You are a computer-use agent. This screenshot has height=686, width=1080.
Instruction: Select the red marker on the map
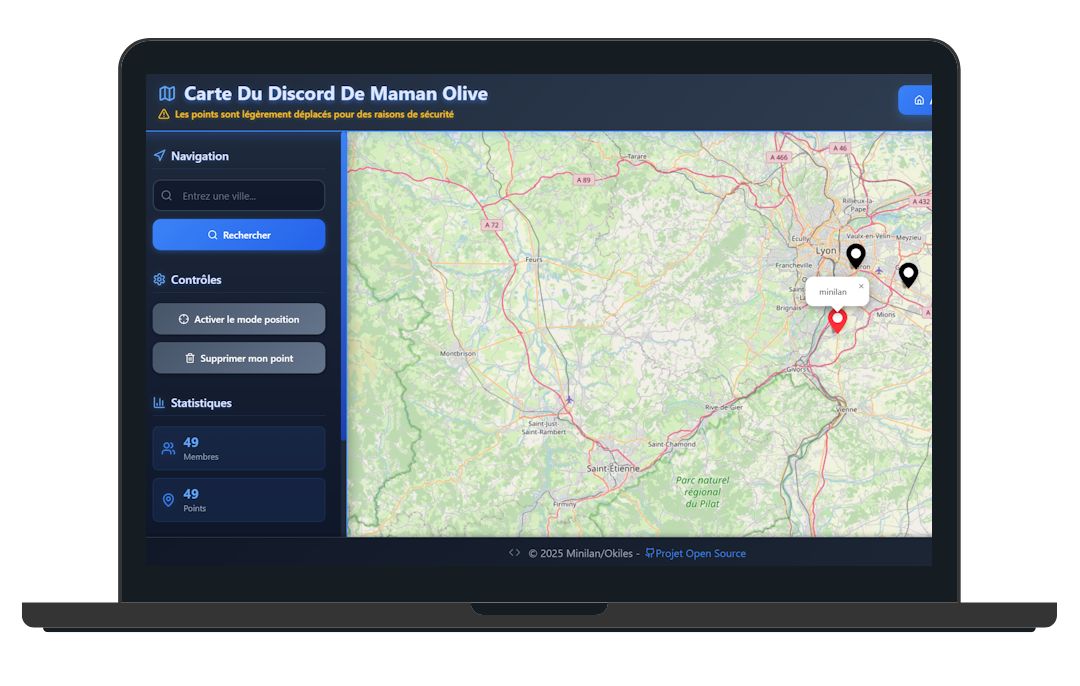point(837,320)
